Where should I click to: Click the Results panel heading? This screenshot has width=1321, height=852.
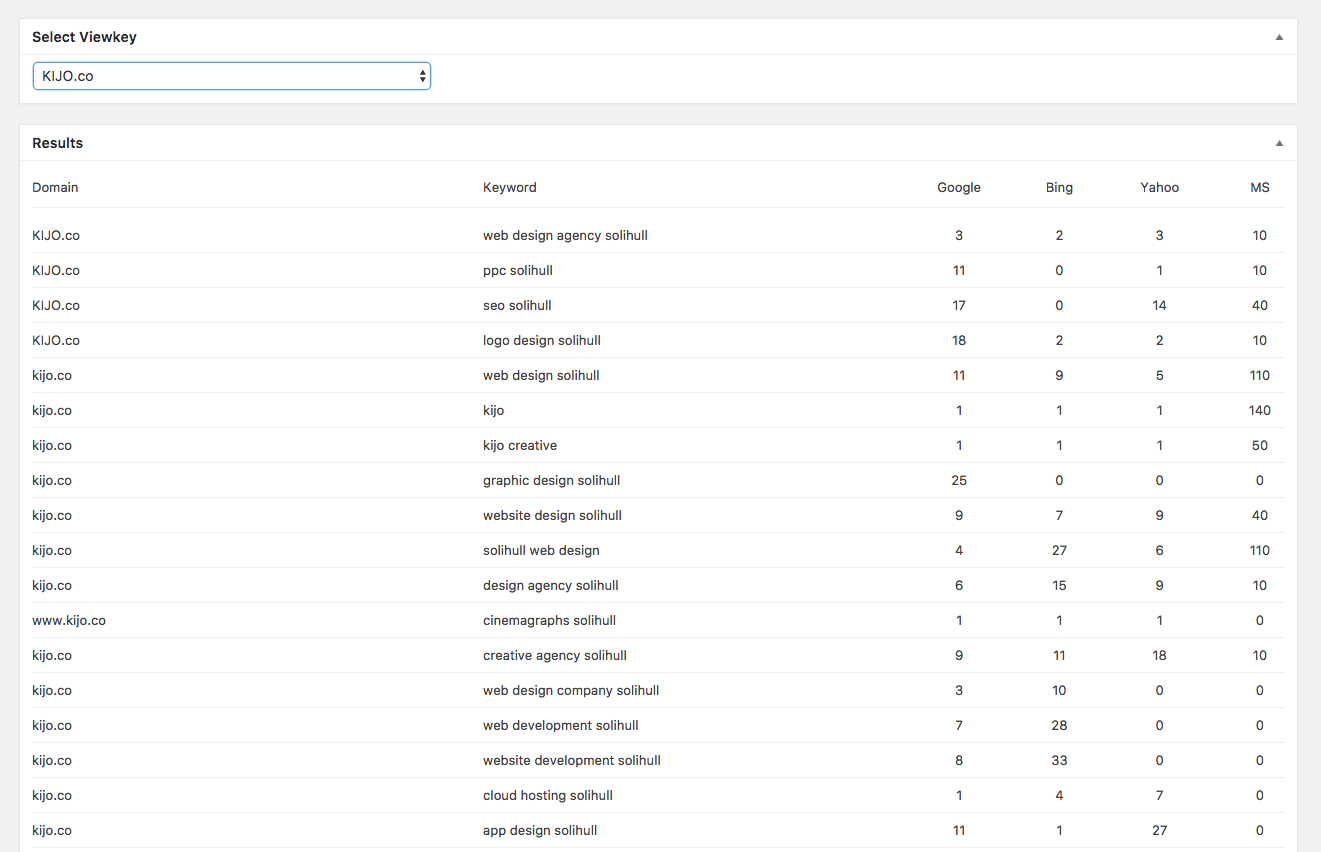[x=57, y=143]
